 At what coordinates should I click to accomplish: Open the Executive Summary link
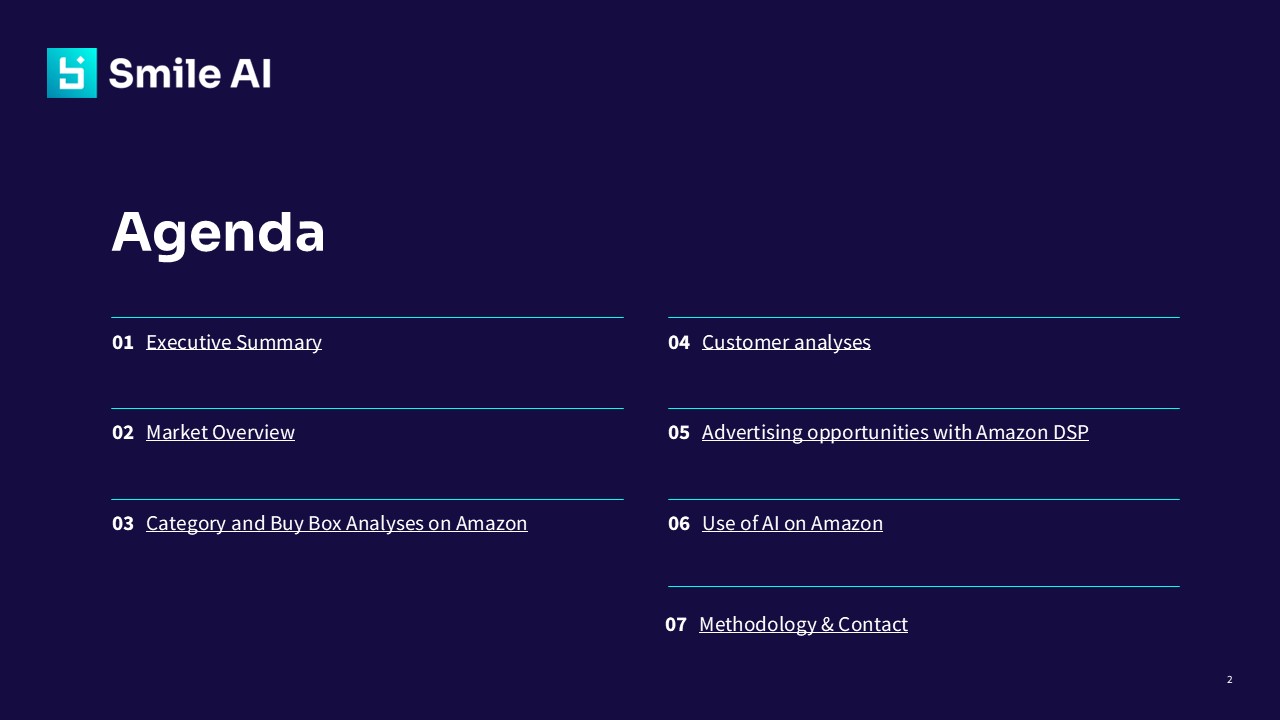pos(234,342)
